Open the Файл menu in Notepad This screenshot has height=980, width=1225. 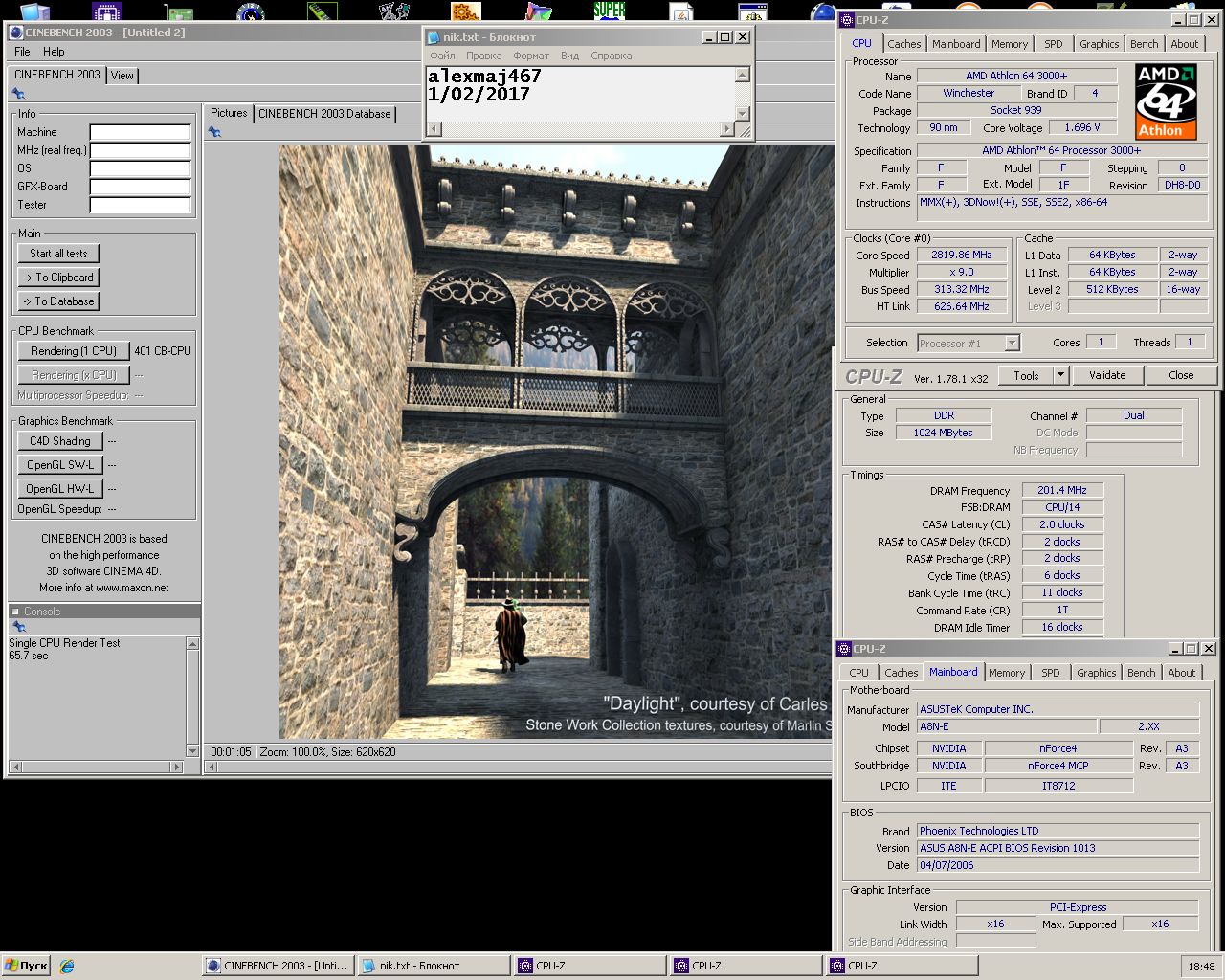[x=442, y=56]
